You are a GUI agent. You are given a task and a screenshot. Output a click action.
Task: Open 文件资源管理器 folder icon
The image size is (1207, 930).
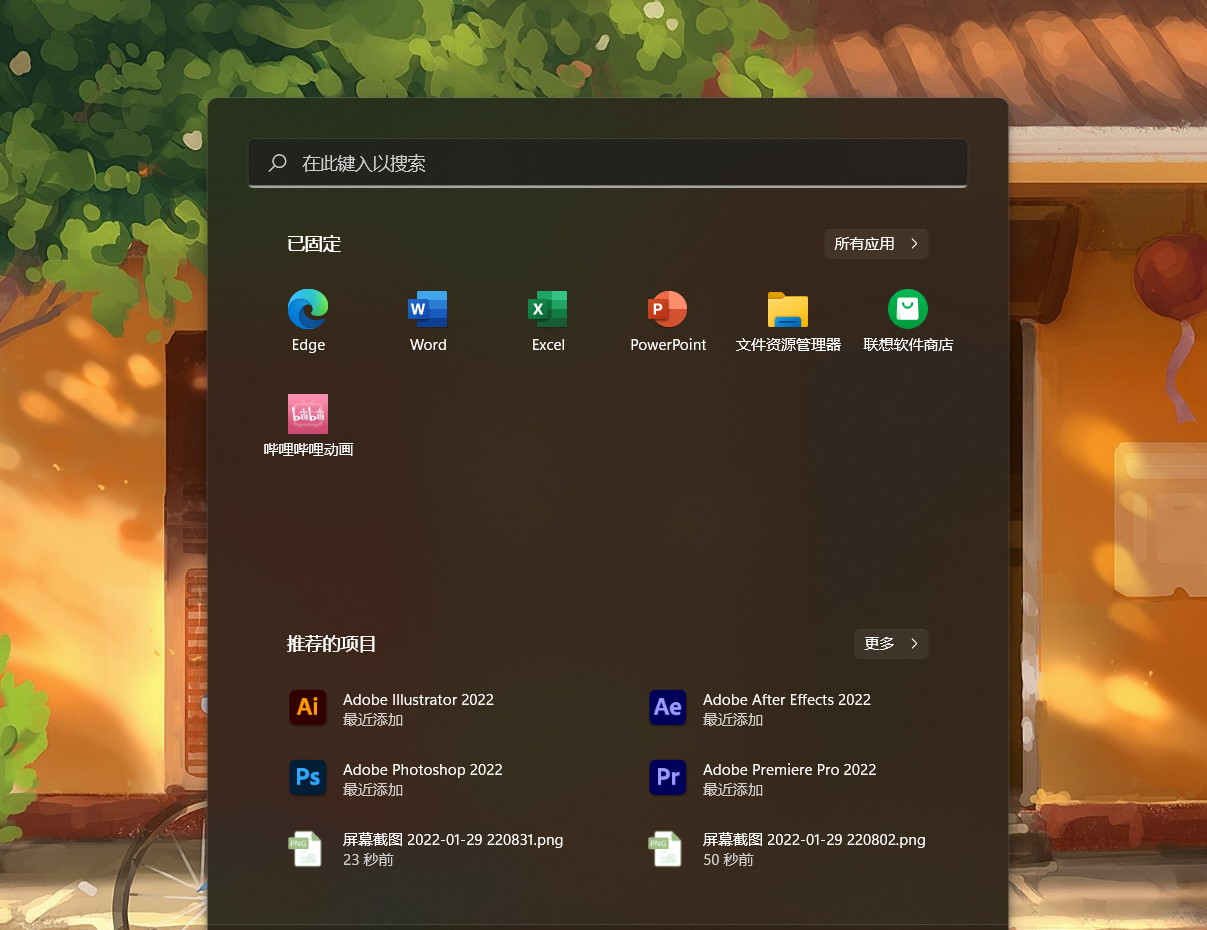[x=788, y=310]
